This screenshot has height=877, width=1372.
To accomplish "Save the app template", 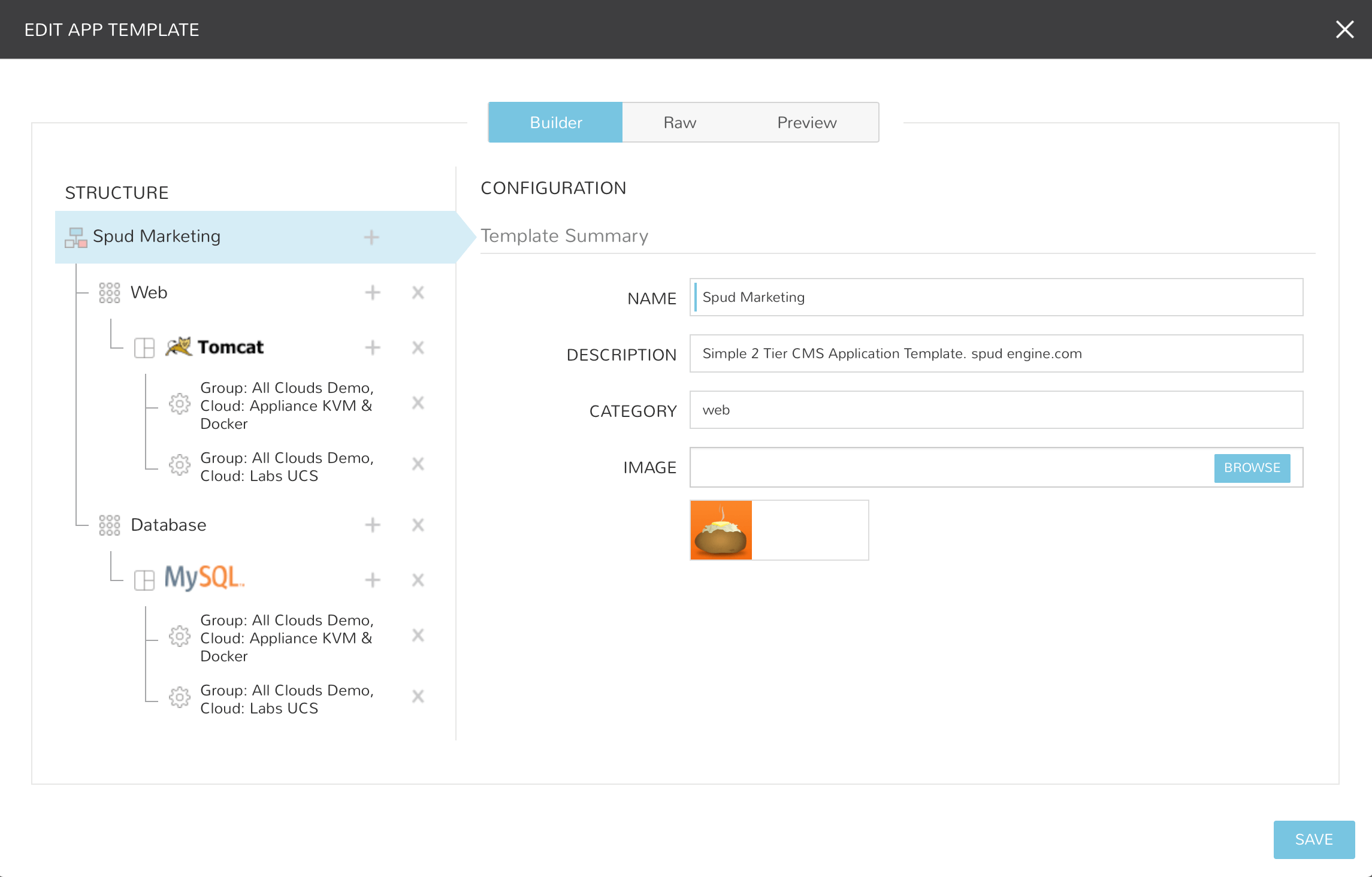I will tap(1313, 839).
